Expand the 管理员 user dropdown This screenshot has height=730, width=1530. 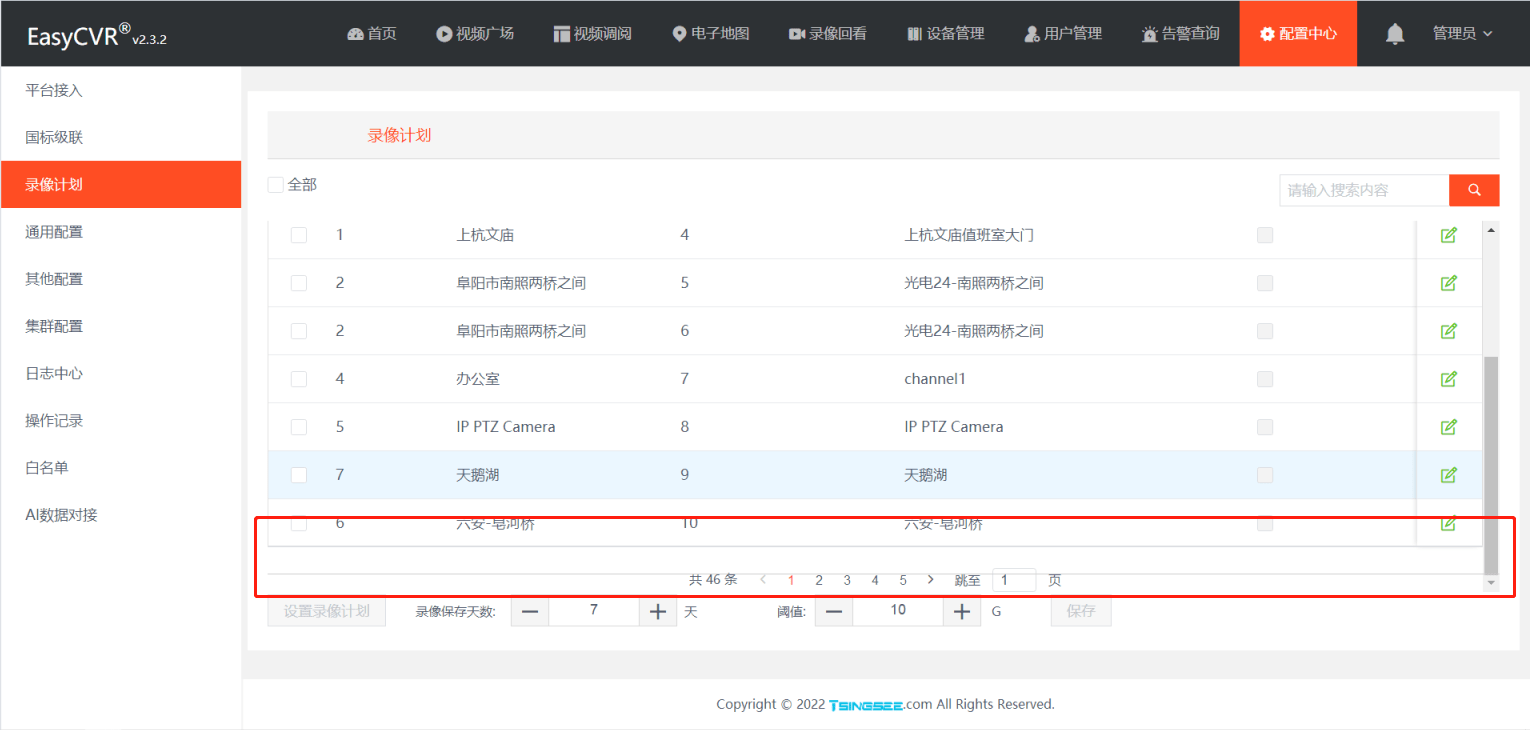tap(1462, 33)
